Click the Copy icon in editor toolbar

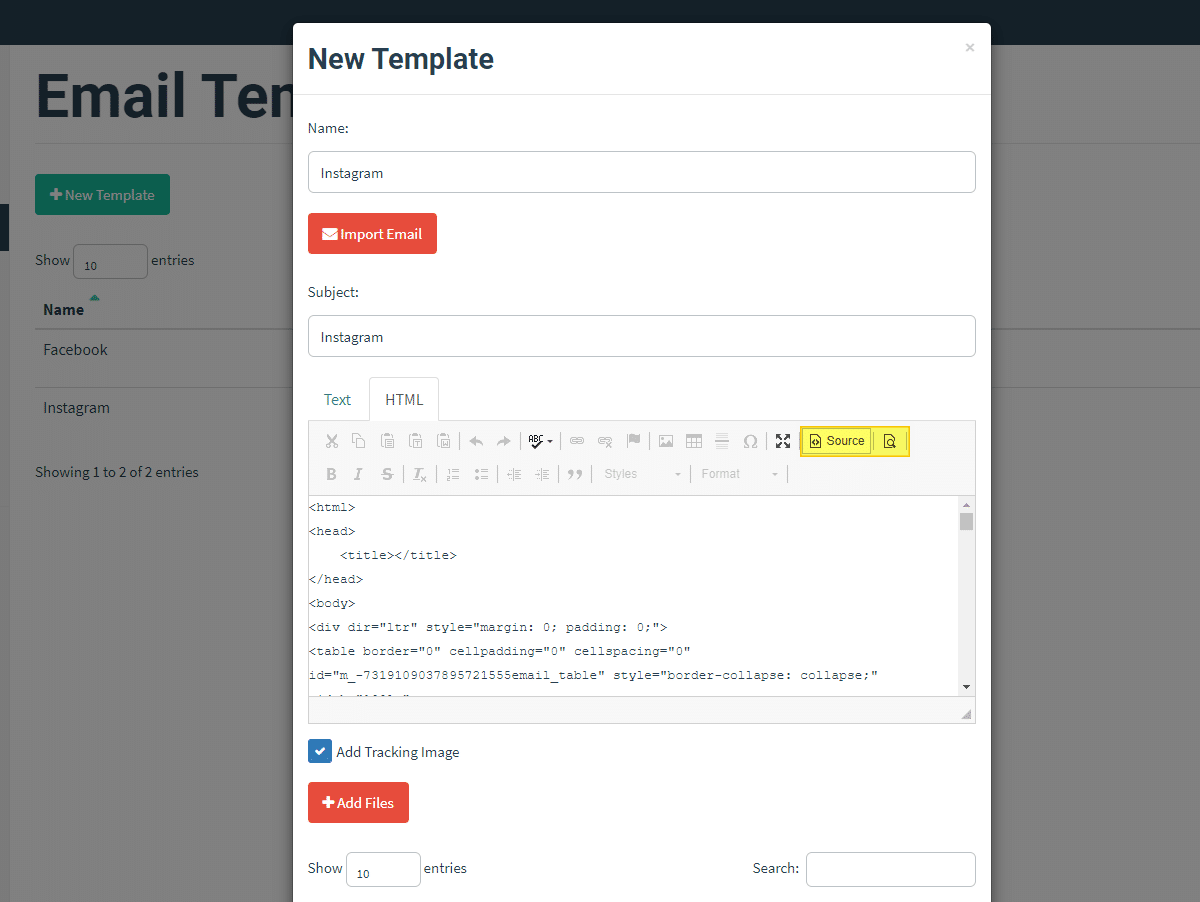pyautogui.click(x=359, y=441)
